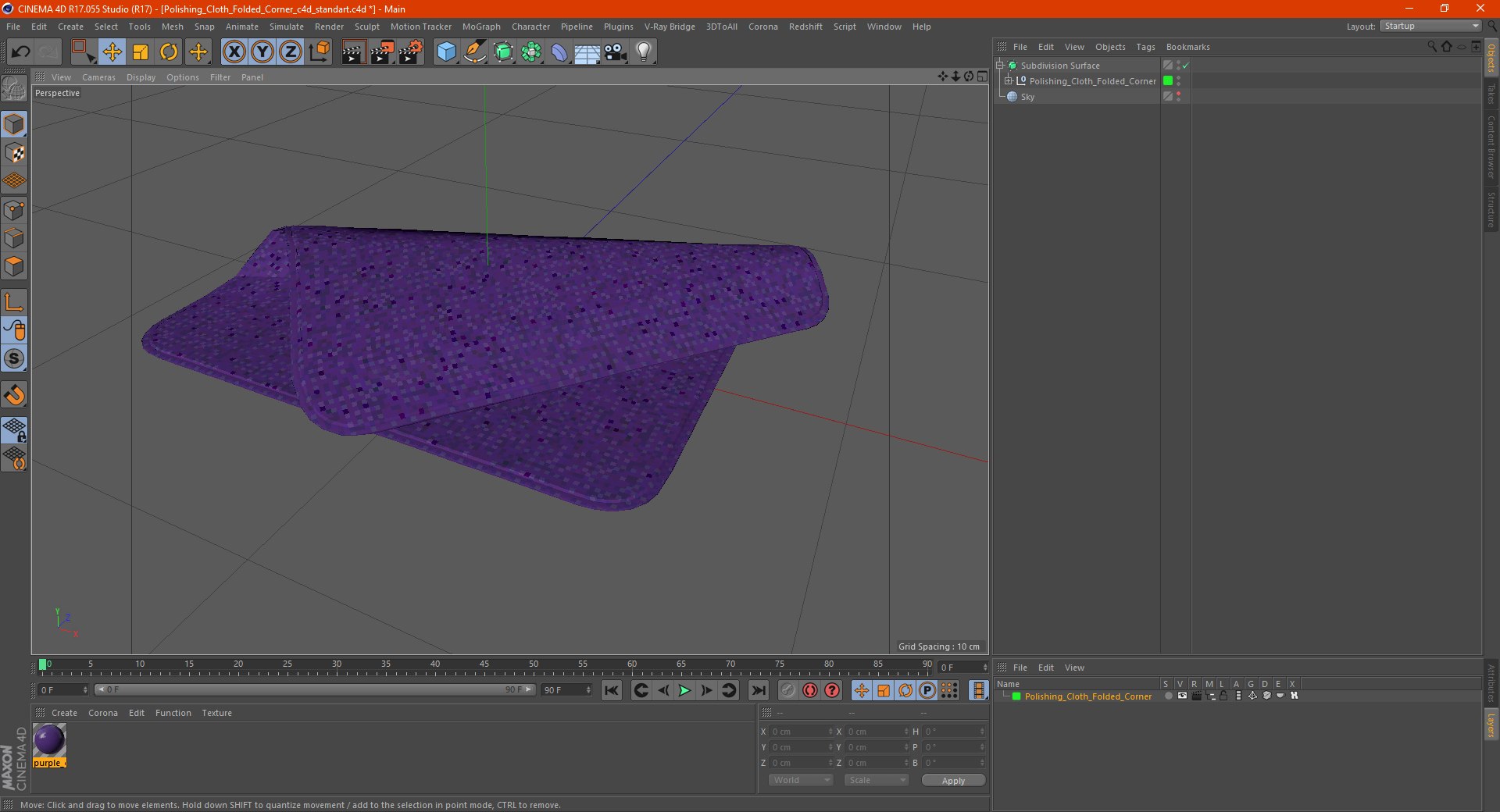1500x812 pixels.
Task: Click the Undo arrow icon
Action: 21,52
